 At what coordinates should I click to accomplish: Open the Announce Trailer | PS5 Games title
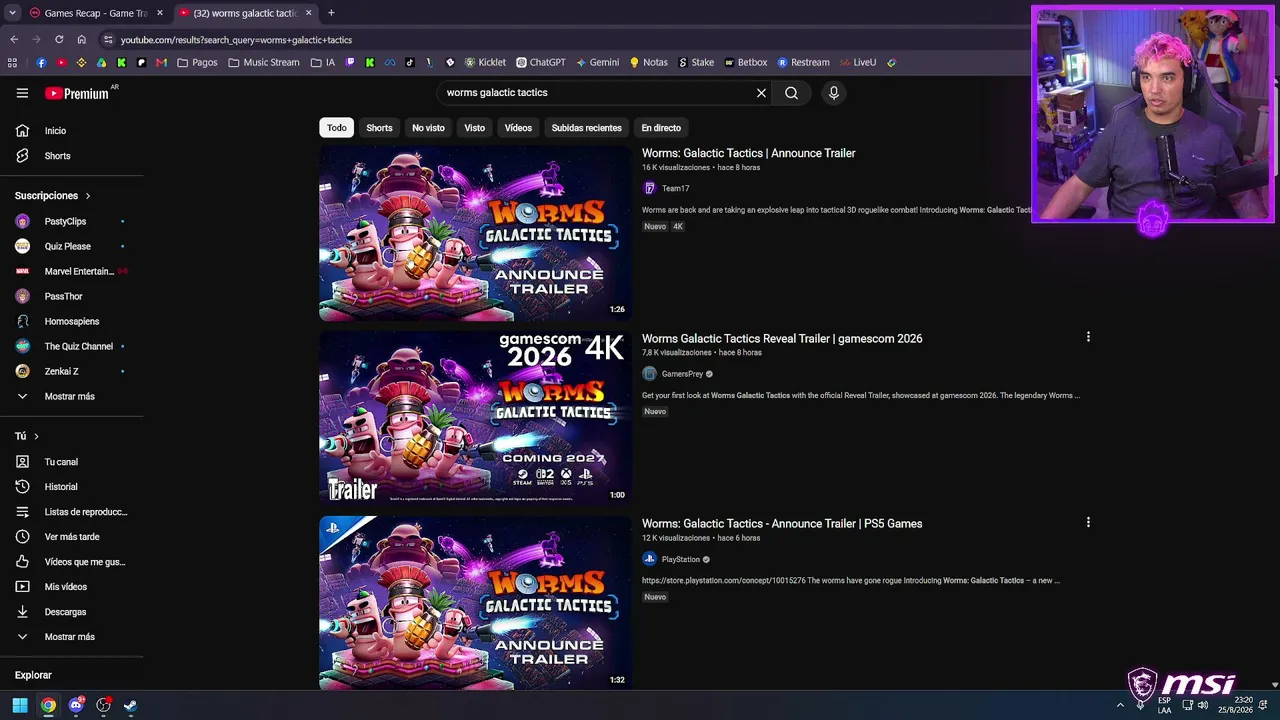782,523
